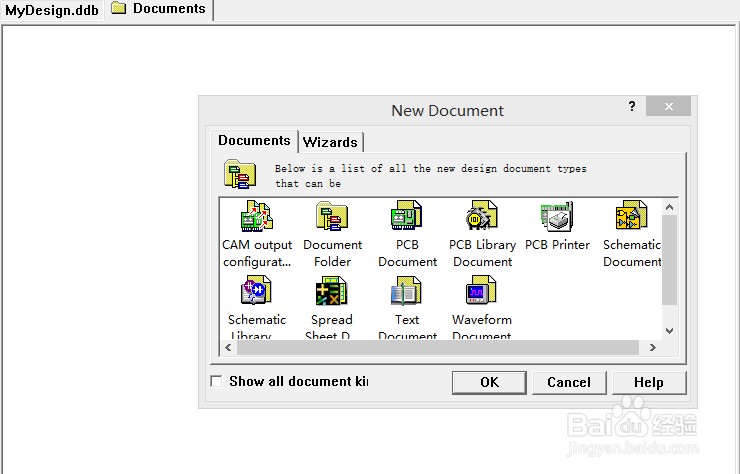The width and height of the screenshot is (740, 474).
Task: Choose the Waveform Document icon
Action: pos(481,290)
